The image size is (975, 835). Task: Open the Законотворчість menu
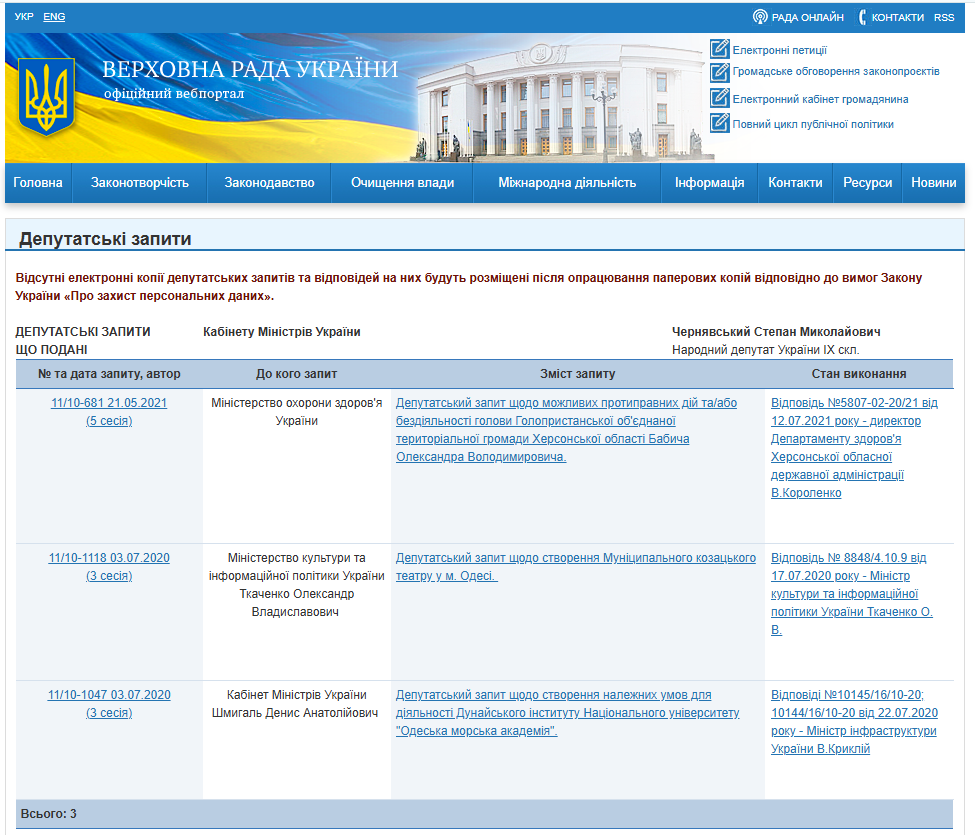pyautogui.click(x=139, y=183)
